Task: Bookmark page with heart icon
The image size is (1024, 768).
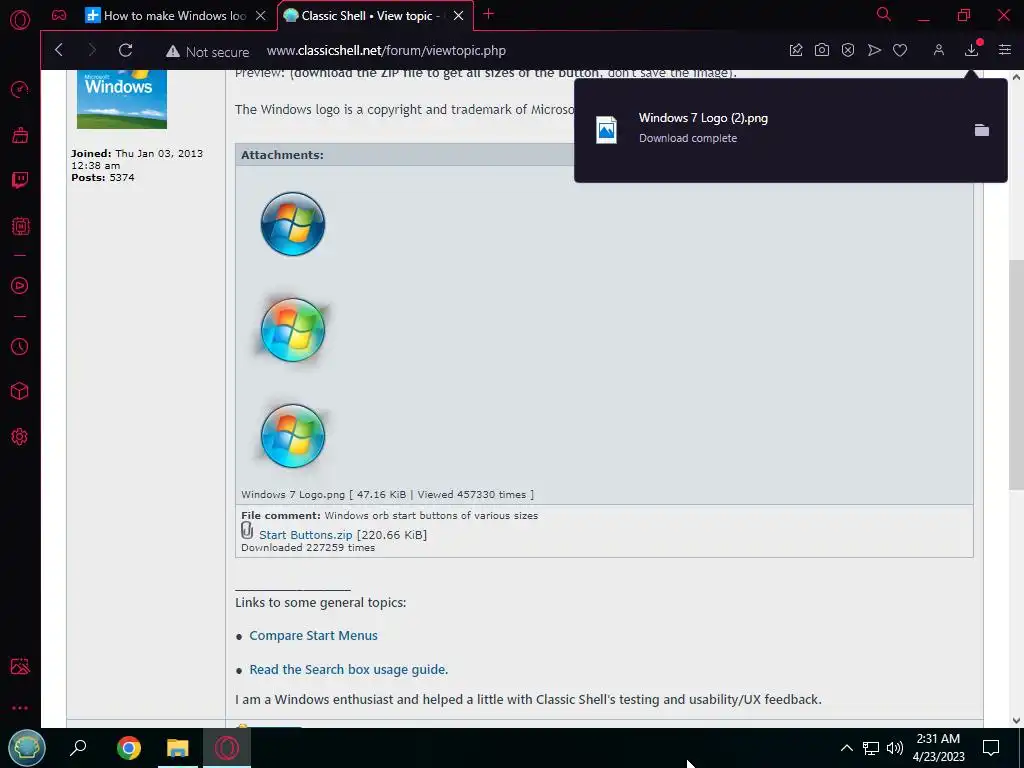Action: coord(900,50)
